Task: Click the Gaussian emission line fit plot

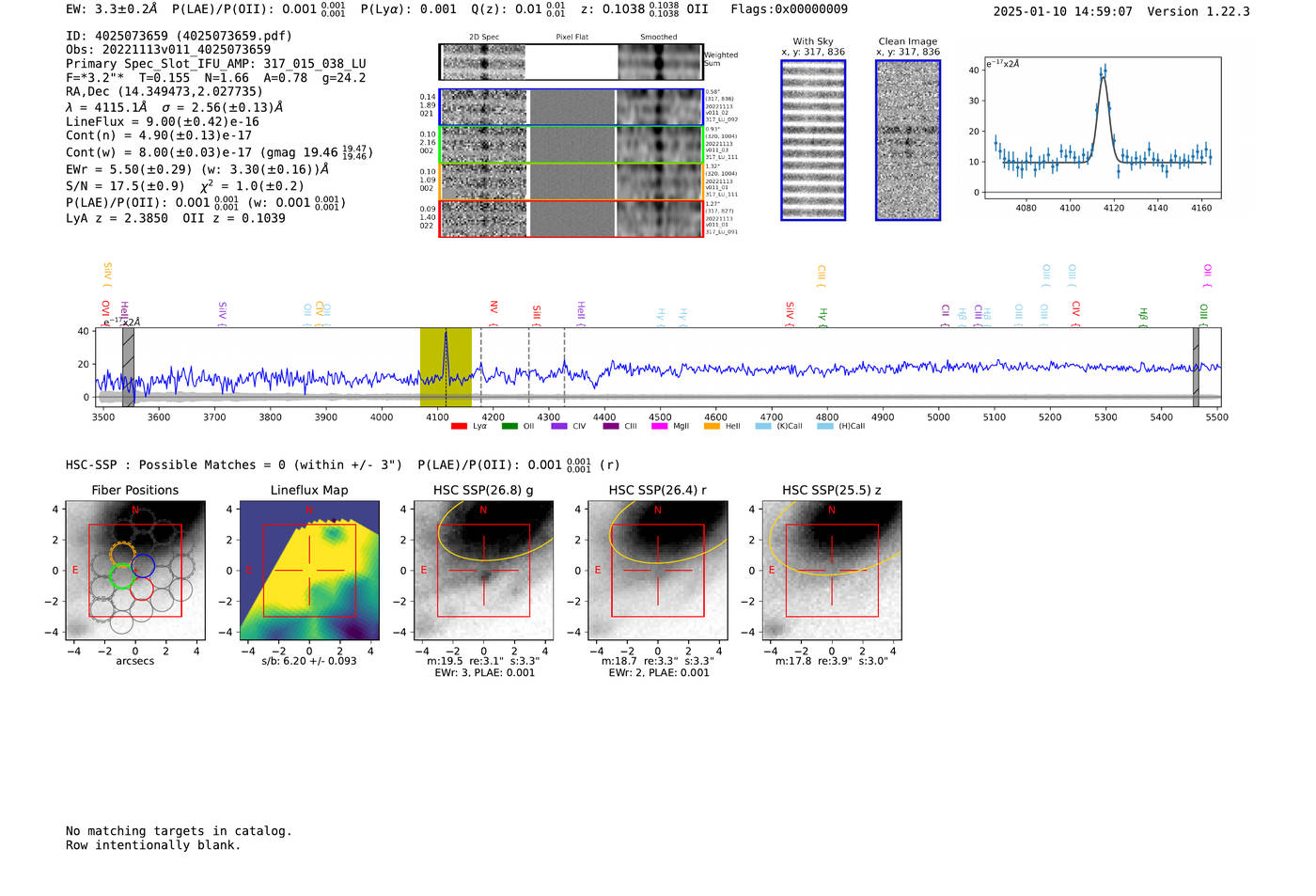Action: pyautogui.click(x=1103, y=128)
